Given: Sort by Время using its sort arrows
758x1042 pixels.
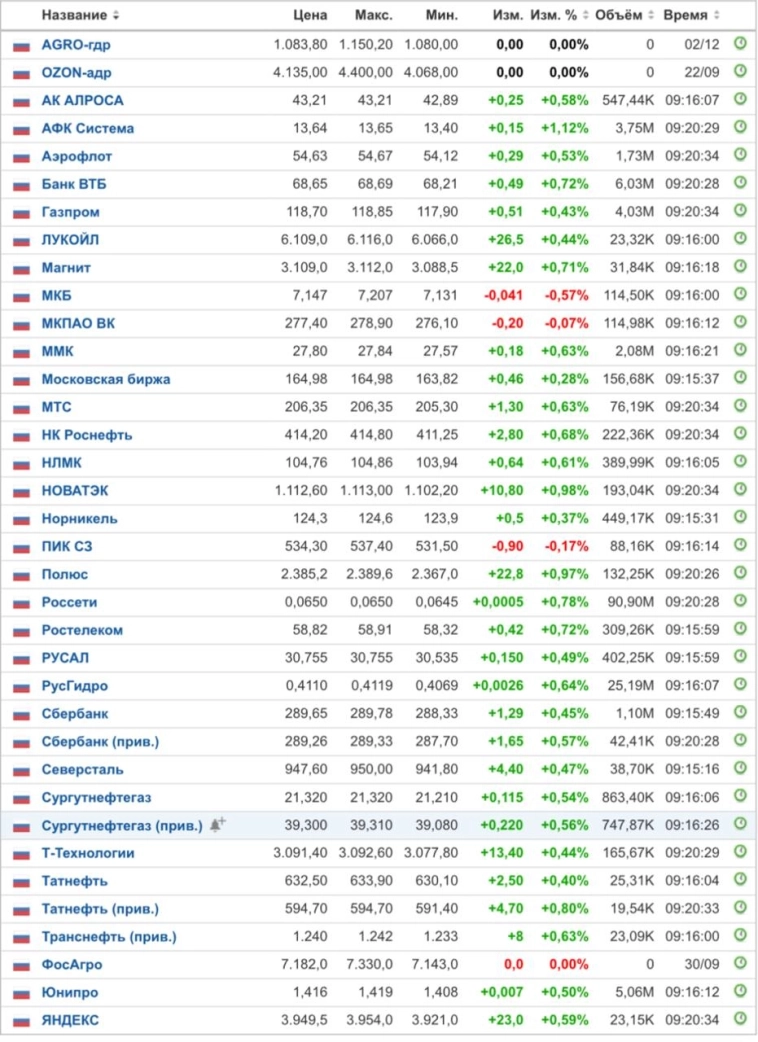Looking at the screenshot, I should point(717,16).
